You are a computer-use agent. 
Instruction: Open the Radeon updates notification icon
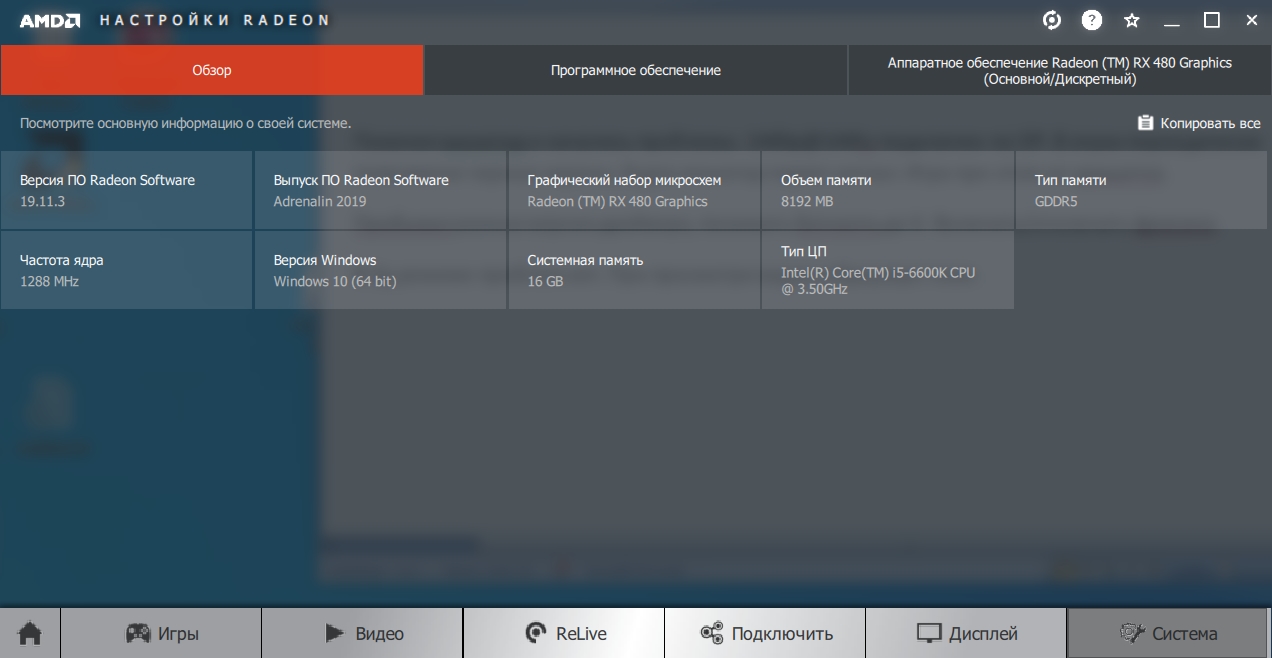(x=1051, y=20)
